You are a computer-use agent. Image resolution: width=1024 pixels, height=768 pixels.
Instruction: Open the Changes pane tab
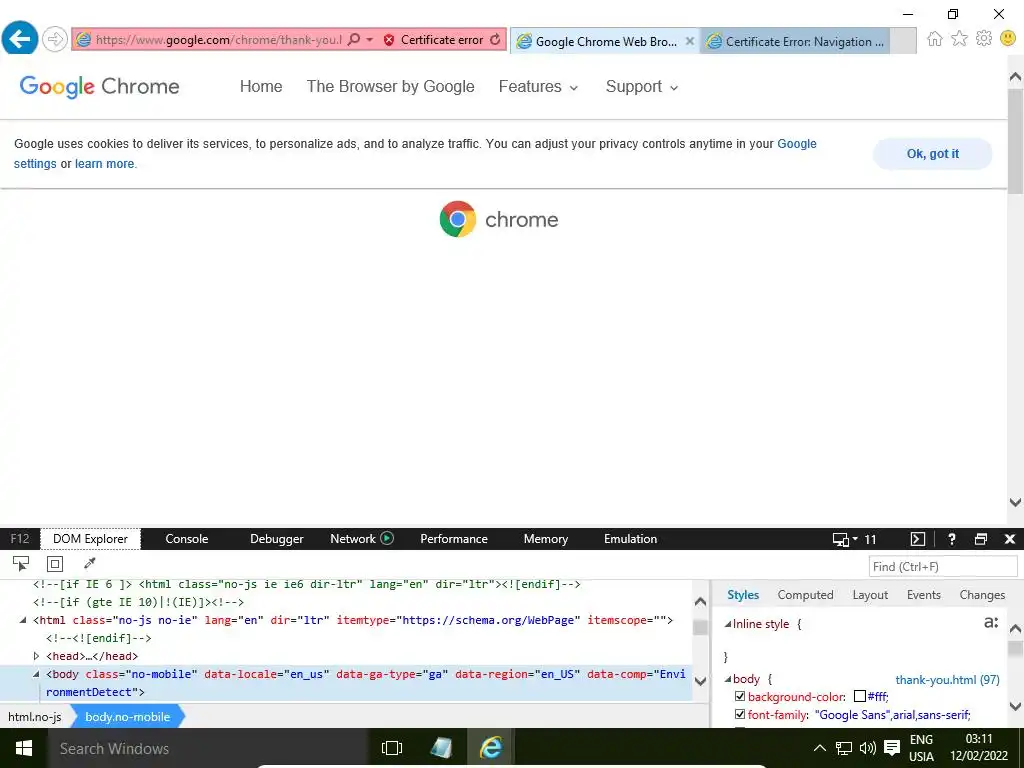coord(982,595)
